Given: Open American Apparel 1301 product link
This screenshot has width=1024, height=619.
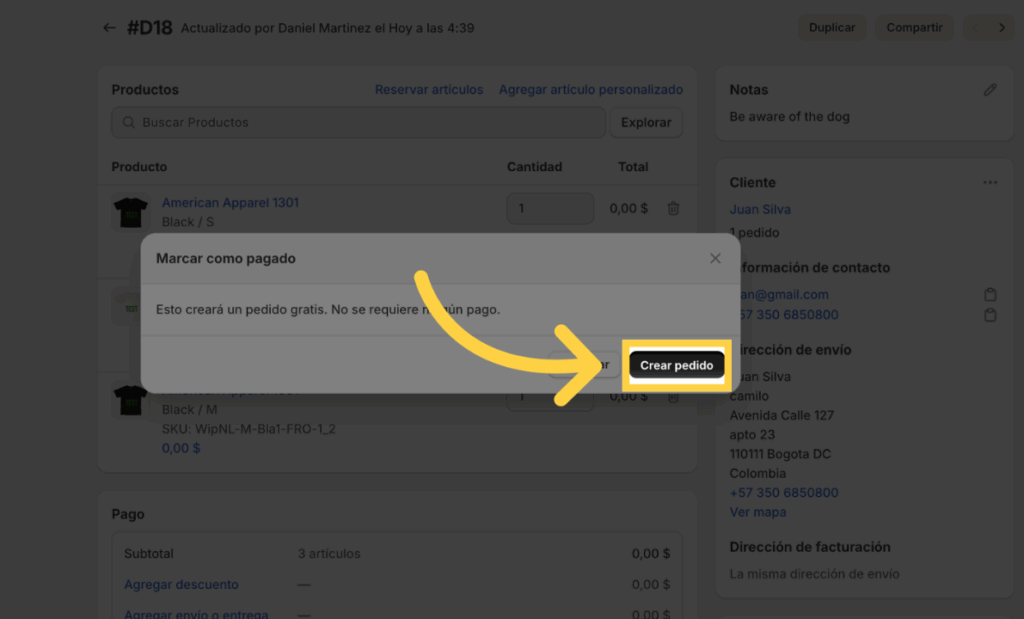Looking at the screenshot, I should point(230,203).
